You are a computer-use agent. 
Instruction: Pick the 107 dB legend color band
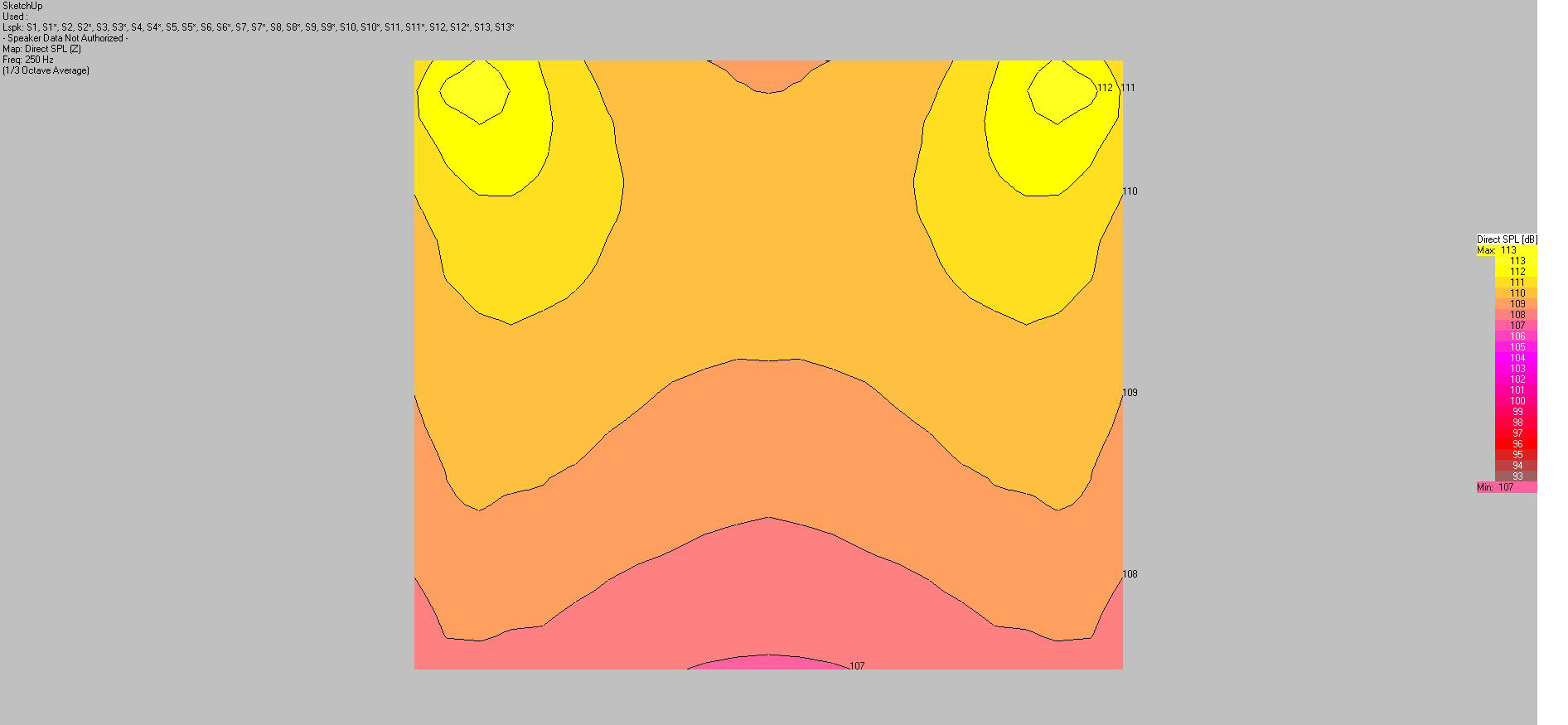click(1516, 326)
